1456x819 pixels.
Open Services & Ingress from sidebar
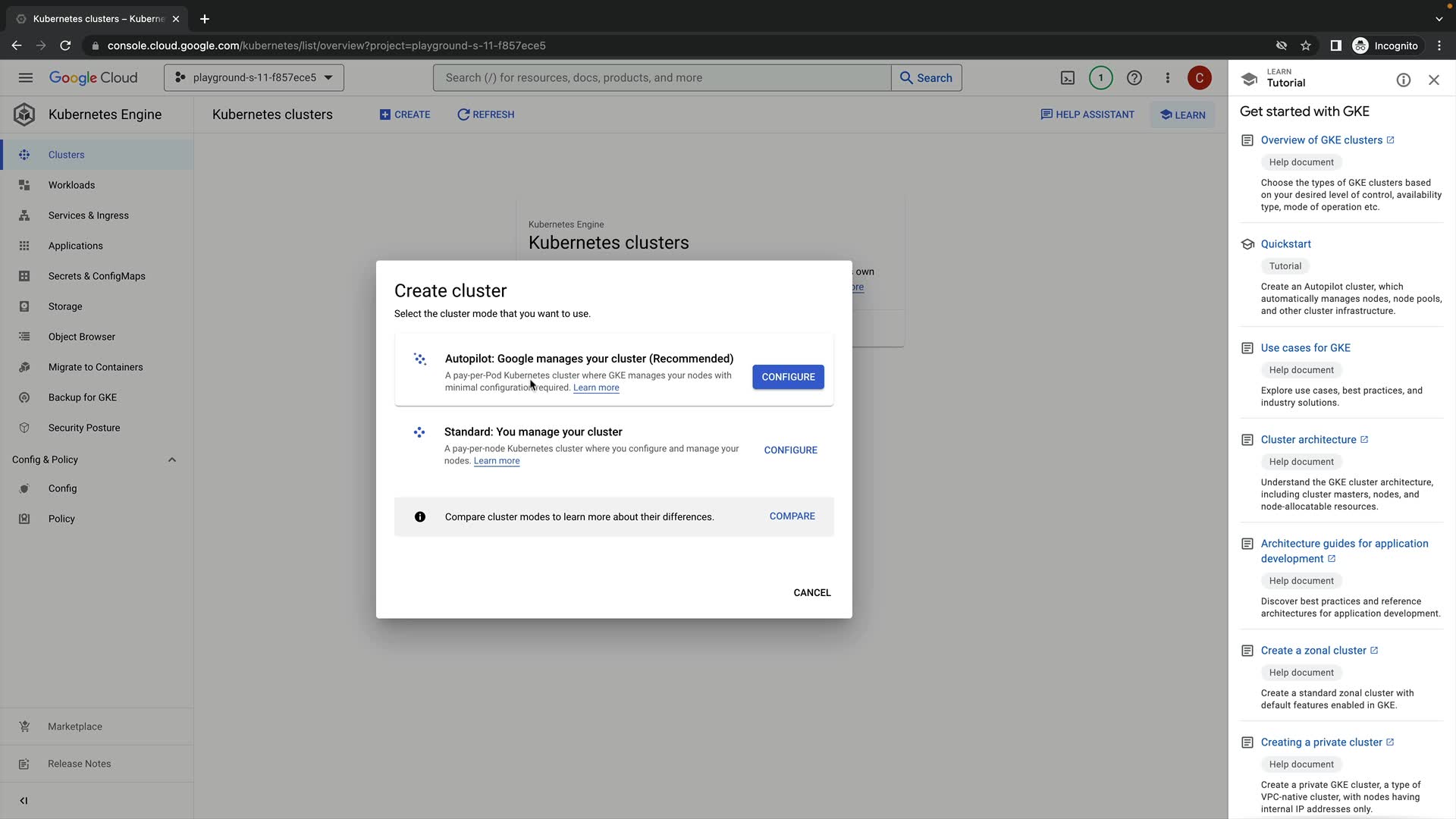(x=88, y=215)
